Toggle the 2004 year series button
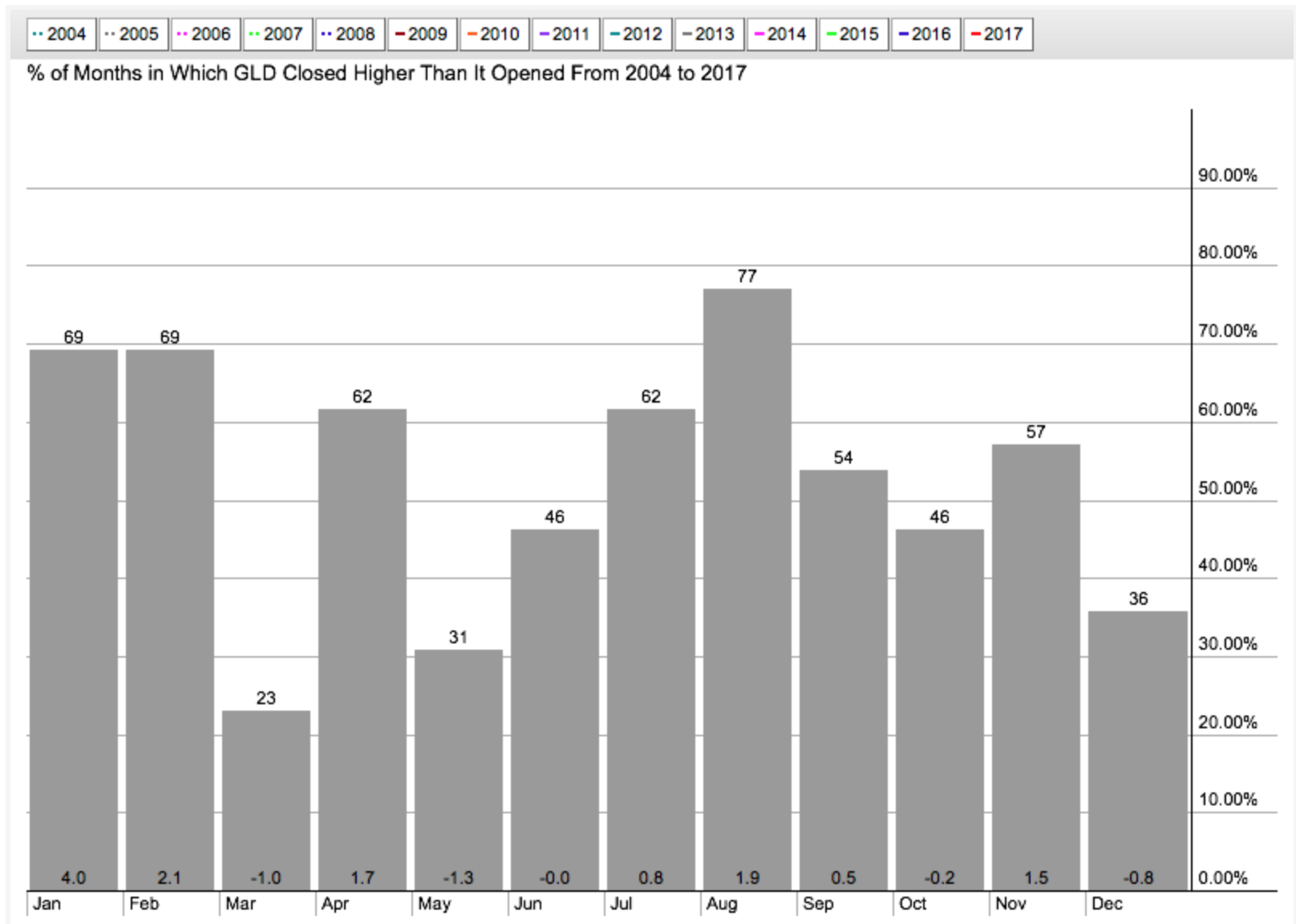Screen dimensions: 1296x924 coord(61,34)
